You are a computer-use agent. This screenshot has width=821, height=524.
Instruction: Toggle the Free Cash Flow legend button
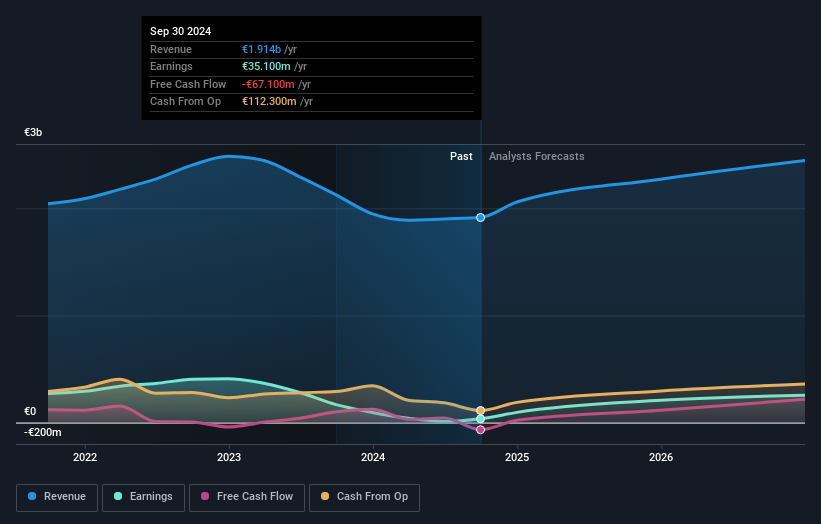[x=247, y=497]
